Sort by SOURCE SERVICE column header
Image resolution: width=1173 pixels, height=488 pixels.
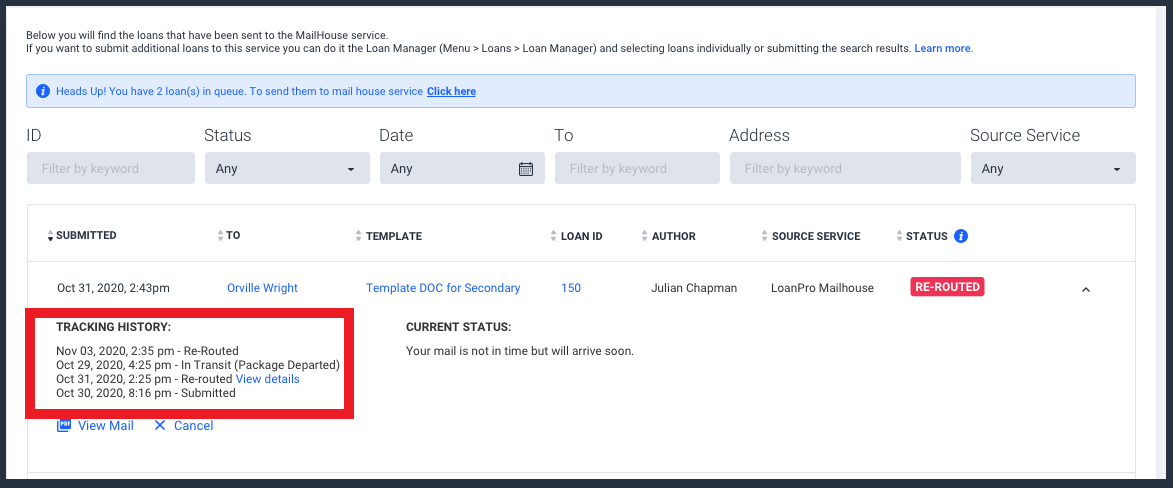pyautogui.click(x=811, y=236)
